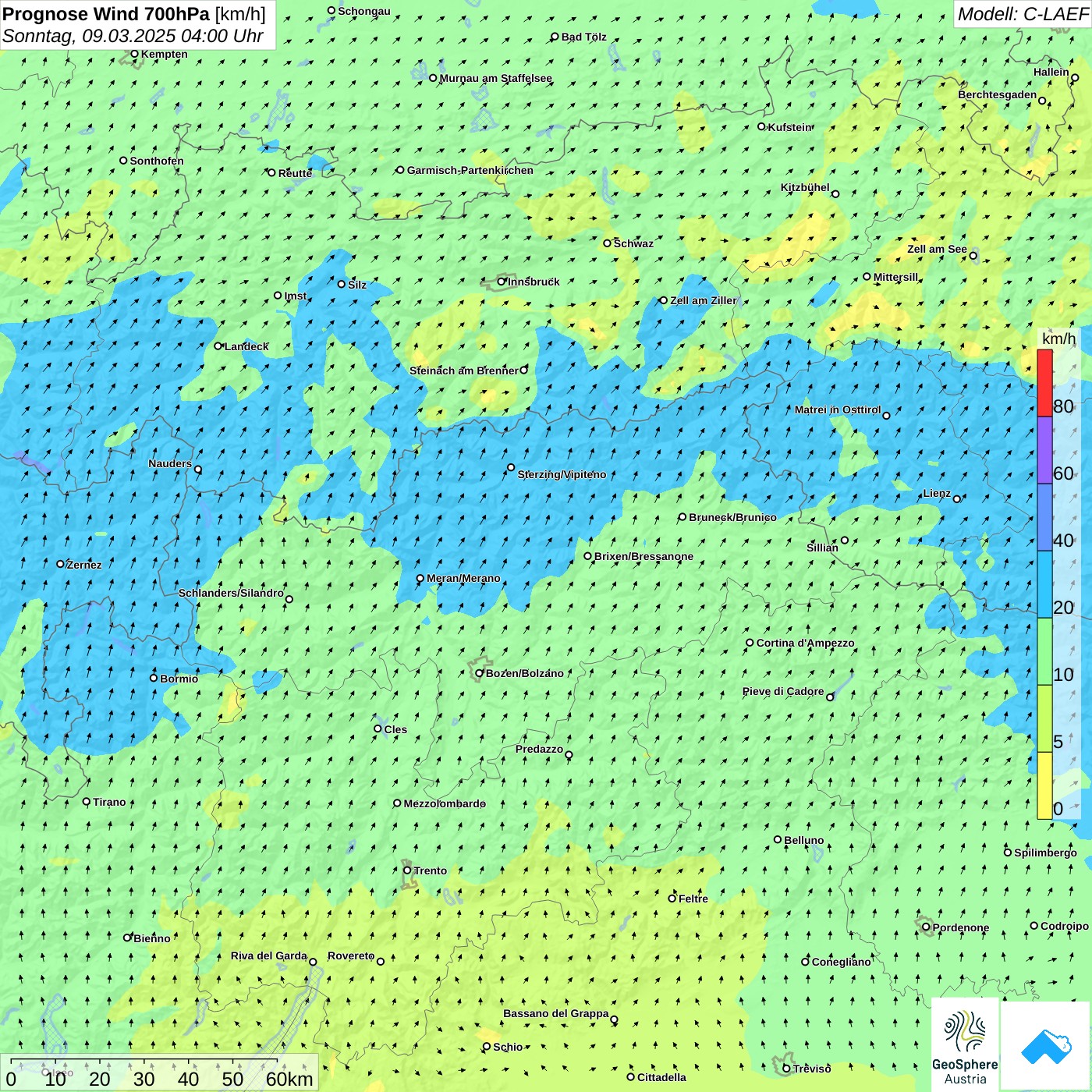This screenshot has width=1092, height=1092.
Task: Click the '60km' scale bar label
Action: [289, 1079]
